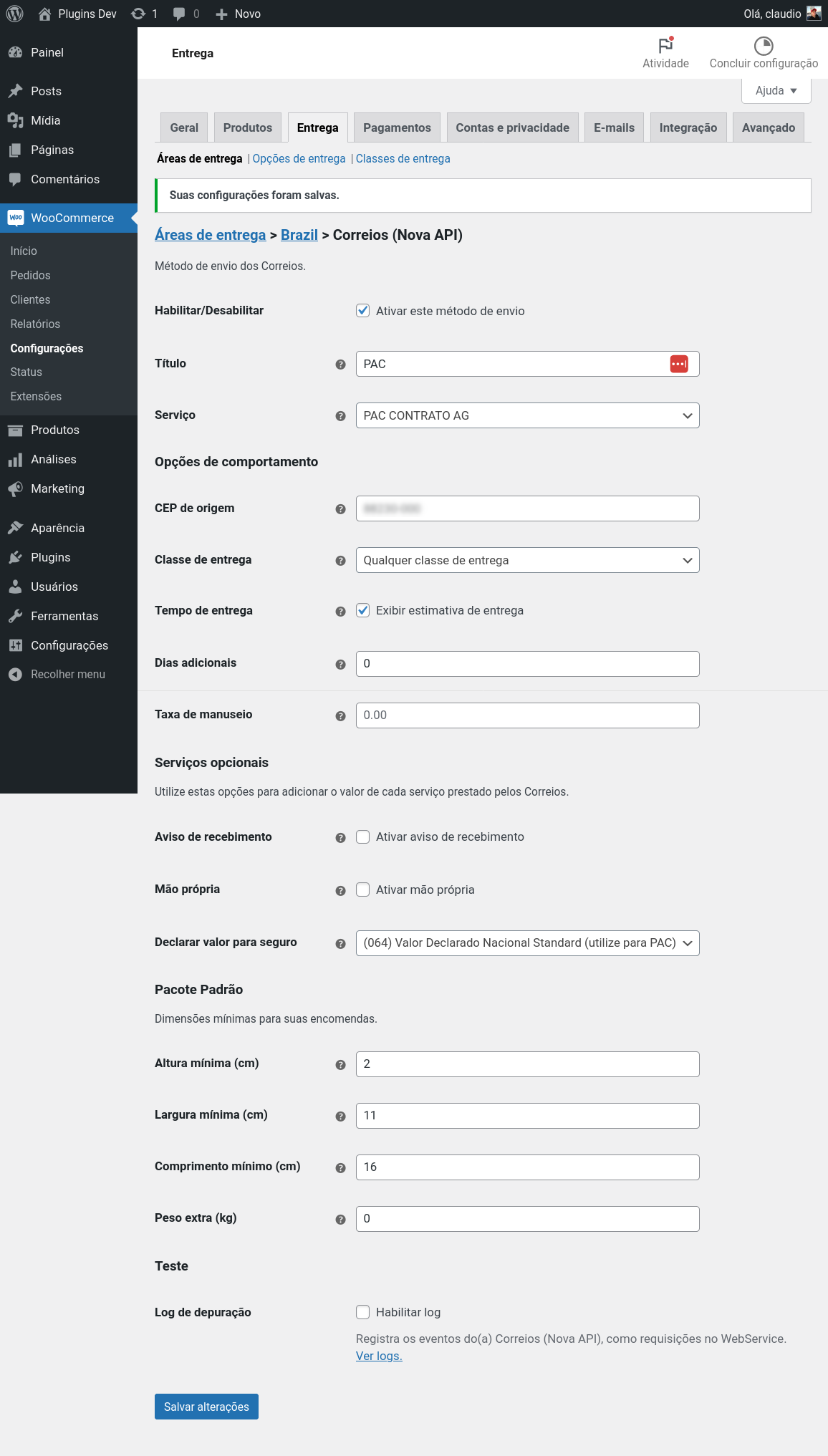Switch to the Pagamentos tab

click(x=397, y=127)
